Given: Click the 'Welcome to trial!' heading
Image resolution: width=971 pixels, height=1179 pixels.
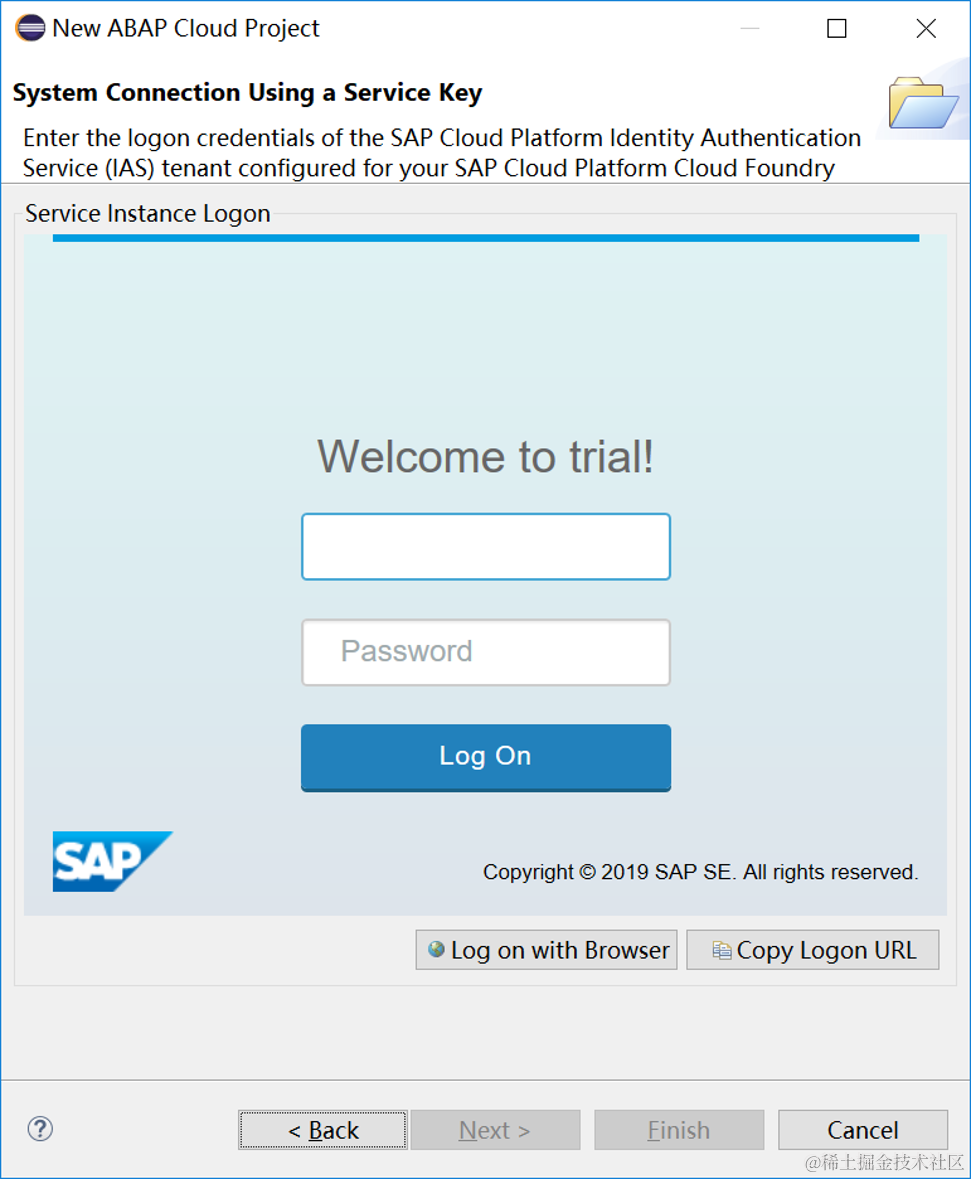Looking at the screenshot, I should click(486, 456).
